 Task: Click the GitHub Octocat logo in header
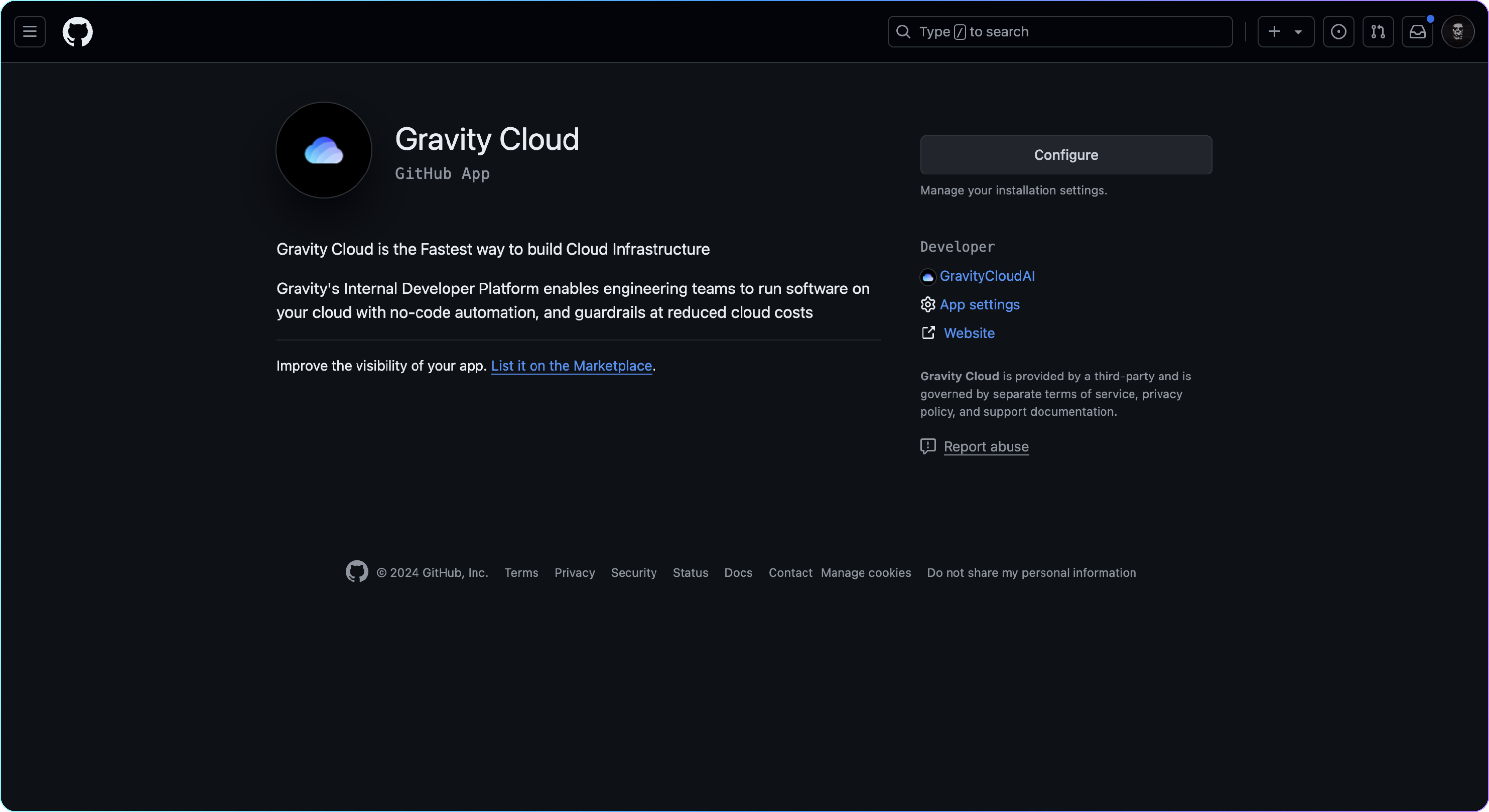(78, 32)
